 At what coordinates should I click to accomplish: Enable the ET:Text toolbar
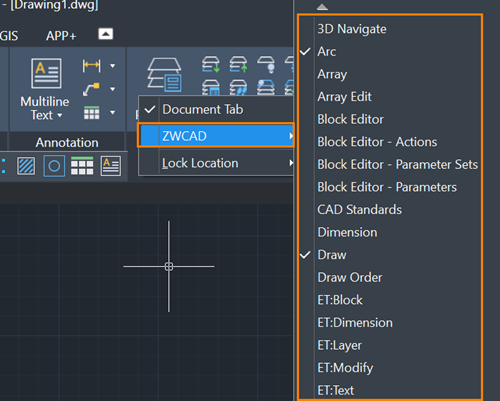[x=390, y=390]
